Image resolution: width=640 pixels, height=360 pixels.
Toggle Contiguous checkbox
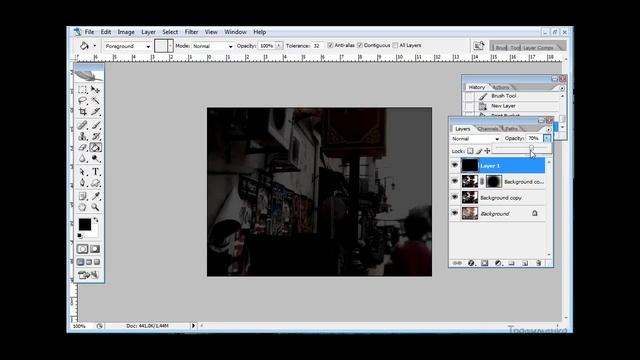coord(360,45)
